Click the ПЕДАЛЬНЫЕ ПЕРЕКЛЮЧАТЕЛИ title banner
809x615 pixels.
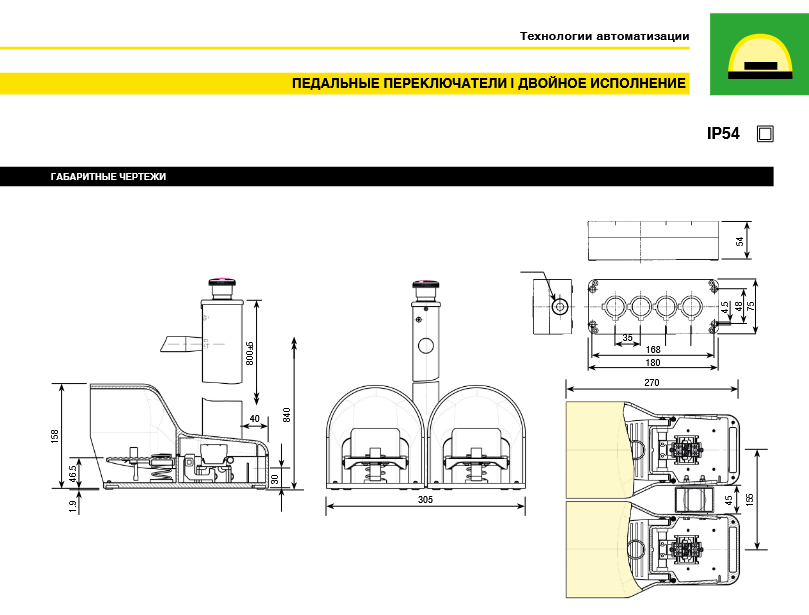[x=489, y=84]
